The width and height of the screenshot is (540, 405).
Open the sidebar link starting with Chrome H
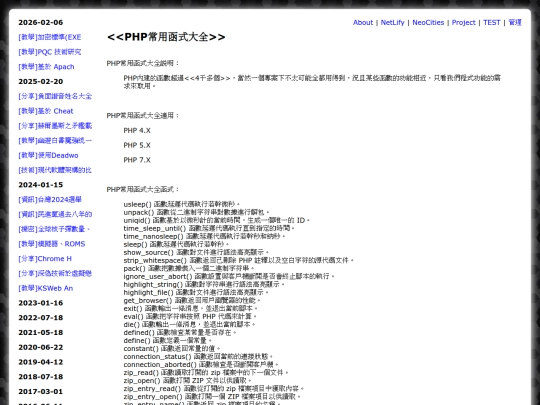[x=45, y=259]
